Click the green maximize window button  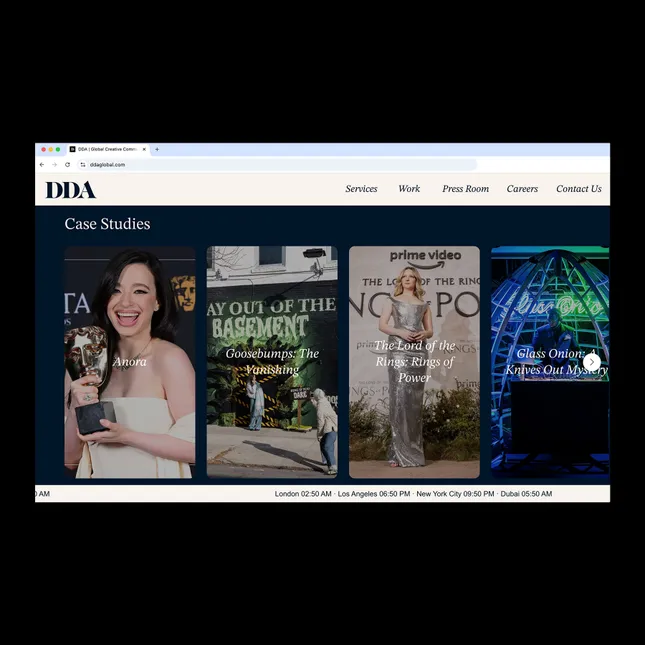[x=58, y=149]
